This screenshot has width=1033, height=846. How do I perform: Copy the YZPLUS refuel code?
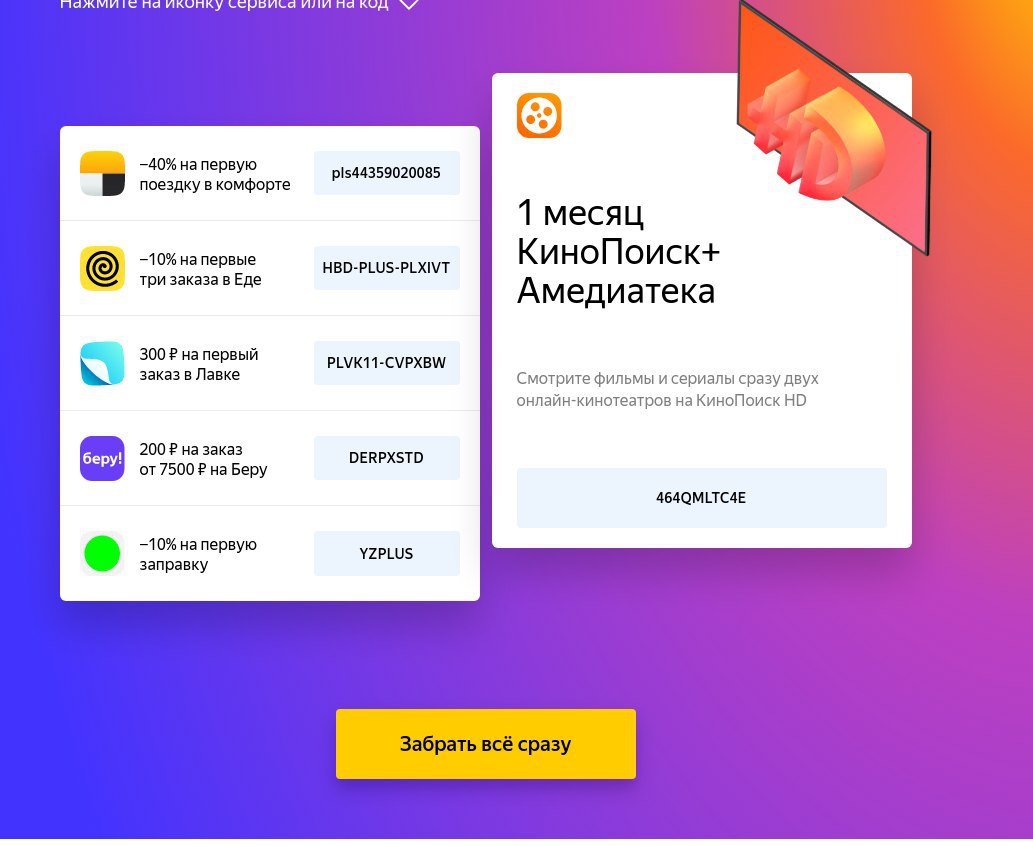[387, 553]
